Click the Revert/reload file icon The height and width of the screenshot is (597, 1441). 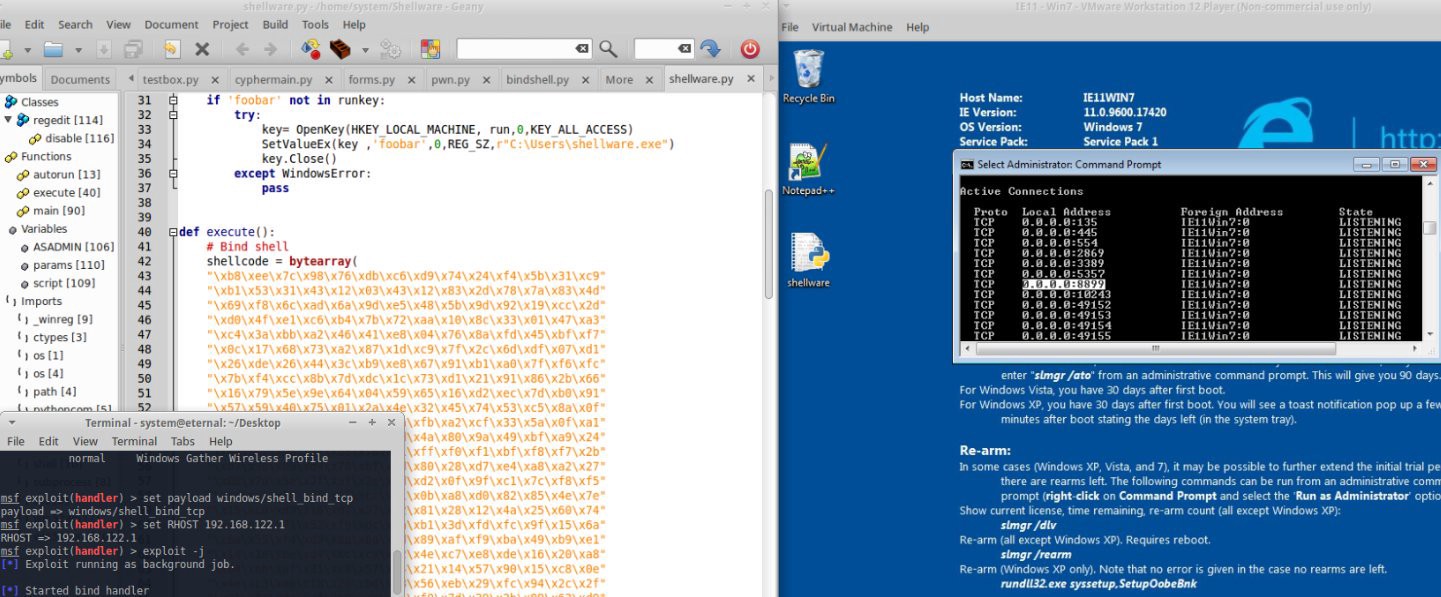tap(171, 49)
